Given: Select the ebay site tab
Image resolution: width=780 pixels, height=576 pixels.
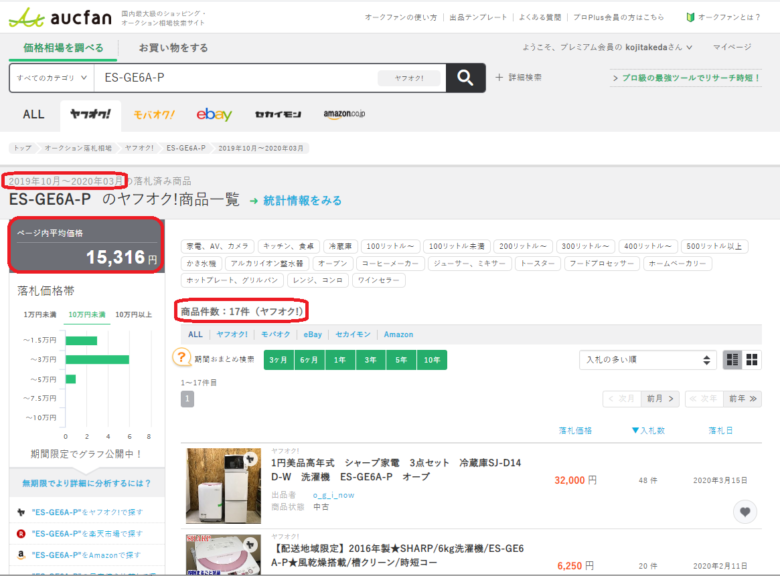Looking at the screenshot, I should click(x=214, y=114).
